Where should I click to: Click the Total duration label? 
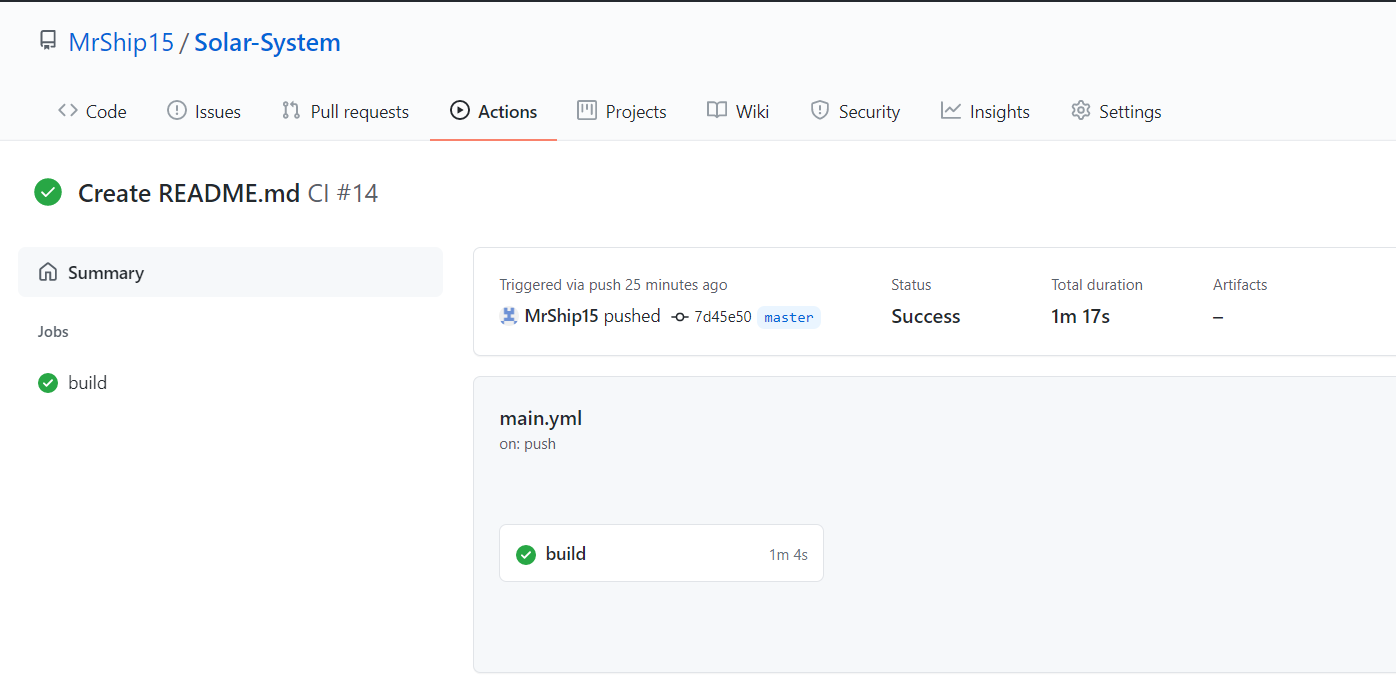click(1097, 285)
